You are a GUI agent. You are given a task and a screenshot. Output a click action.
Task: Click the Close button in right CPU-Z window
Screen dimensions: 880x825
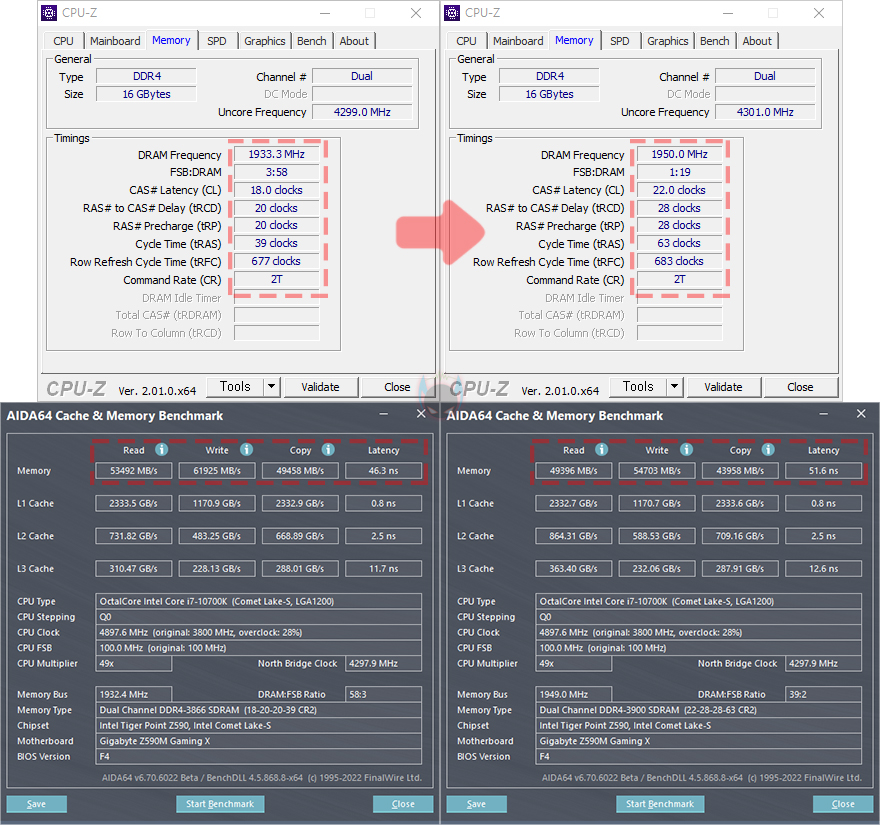click(x=800, y=387)
